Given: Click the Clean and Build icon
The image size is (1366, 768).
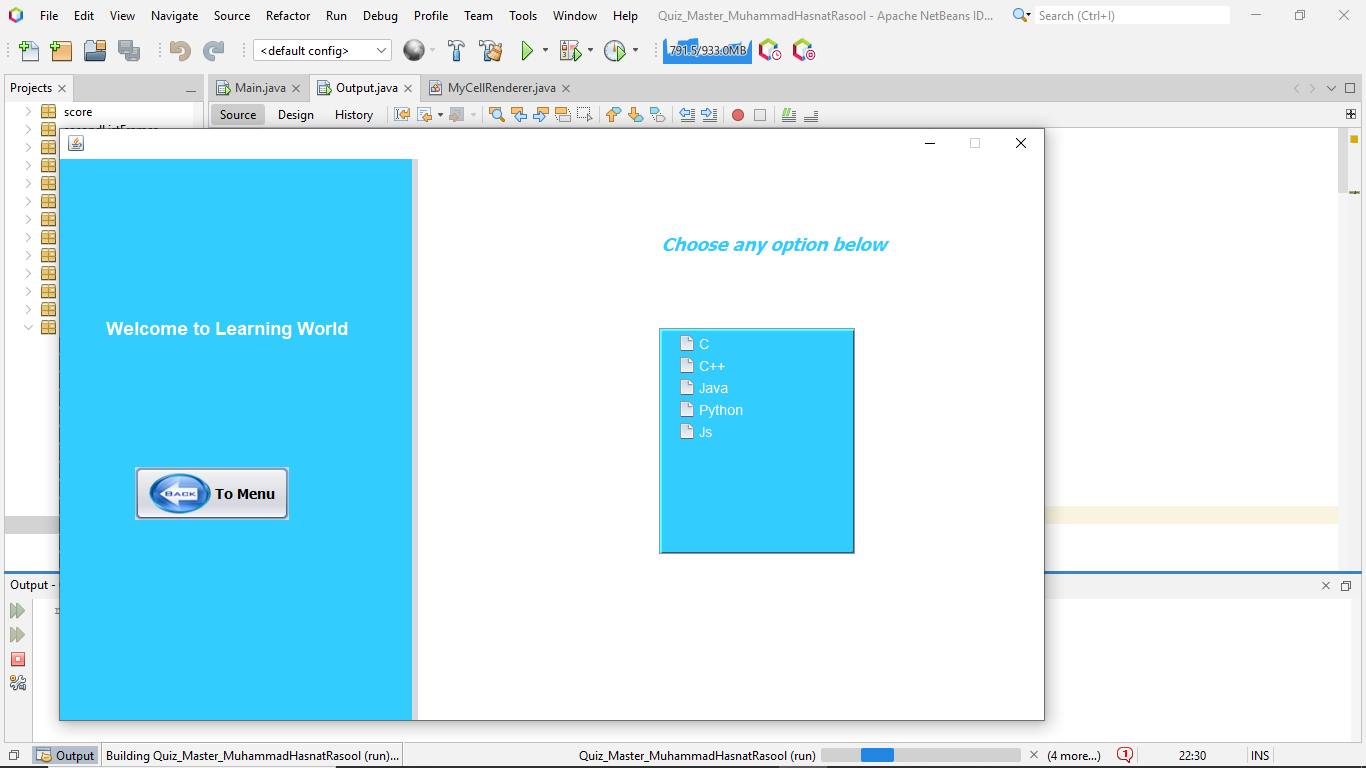Looking at the screenshot, I should click(x=490, y=51).
